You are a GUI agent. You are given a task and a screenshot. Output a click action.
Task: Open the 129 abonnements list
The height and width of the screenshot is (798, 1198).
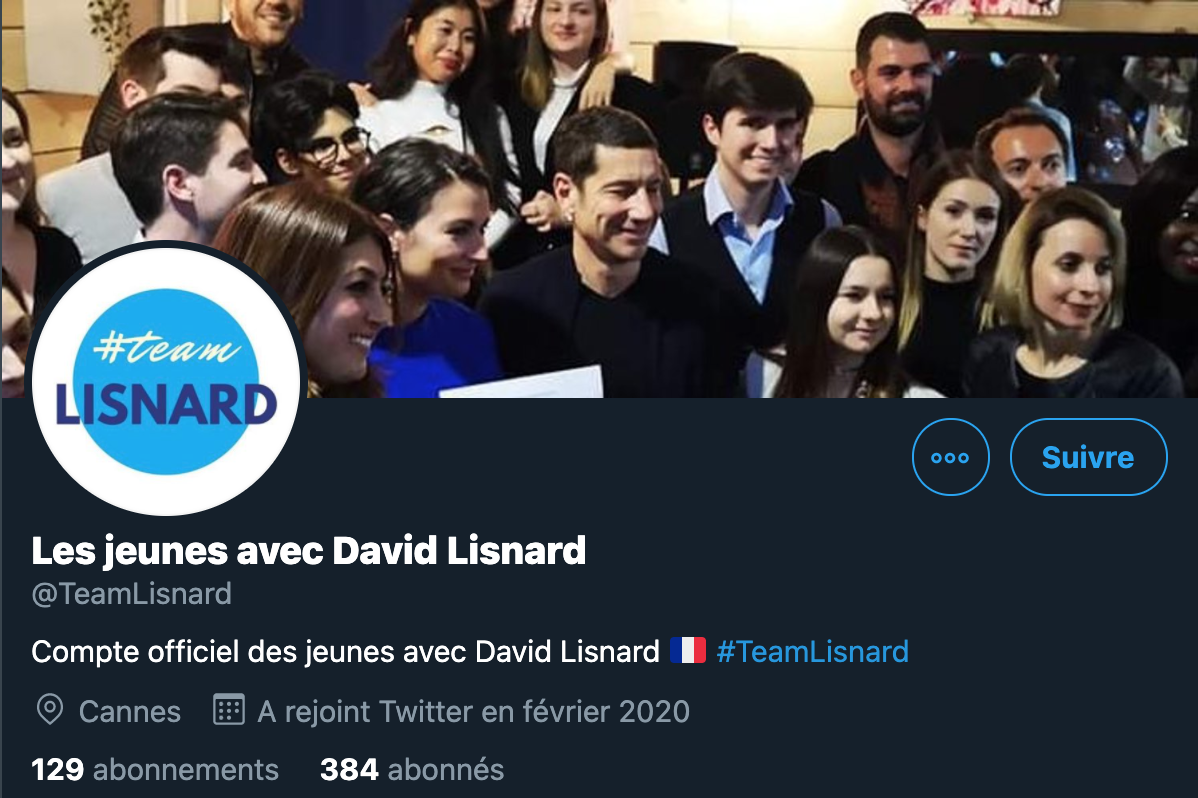coord(155,769)
